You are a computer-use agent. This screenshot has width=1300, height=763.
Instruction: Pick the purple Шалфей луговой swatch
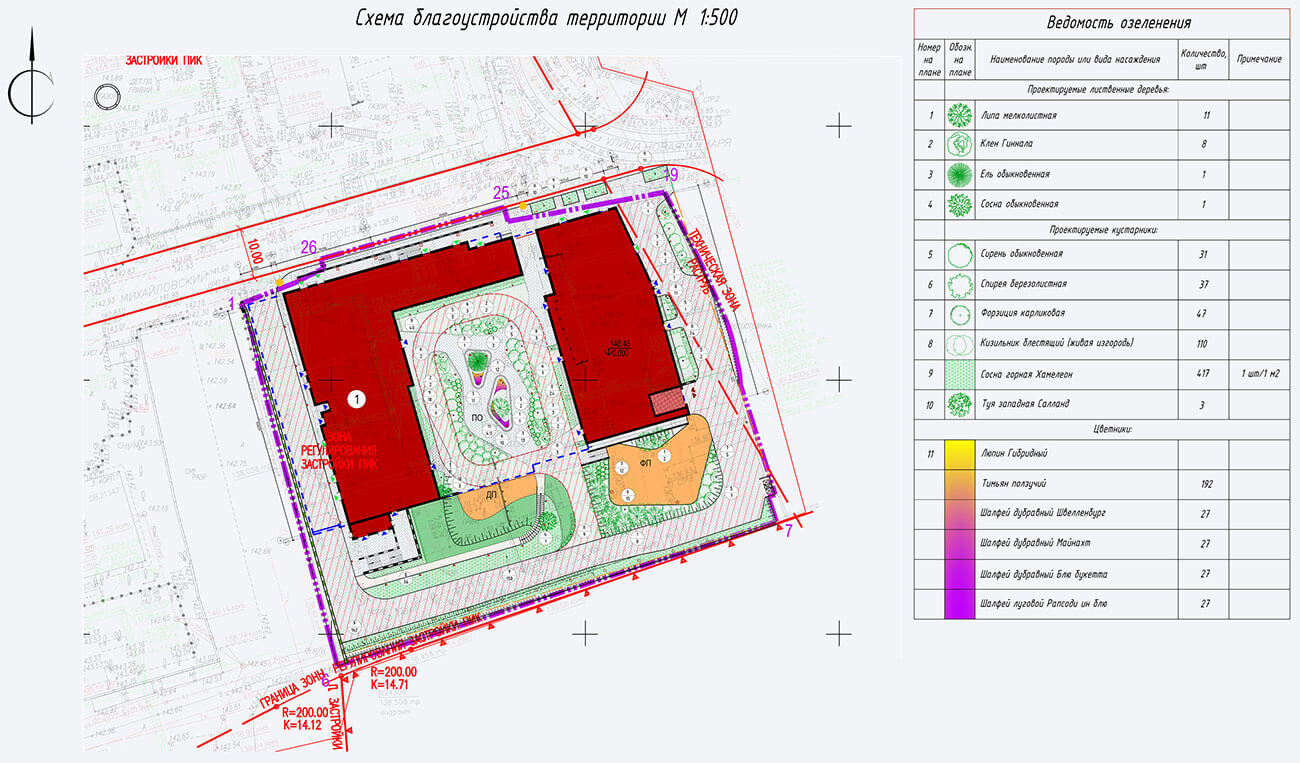tap(960, 604)
